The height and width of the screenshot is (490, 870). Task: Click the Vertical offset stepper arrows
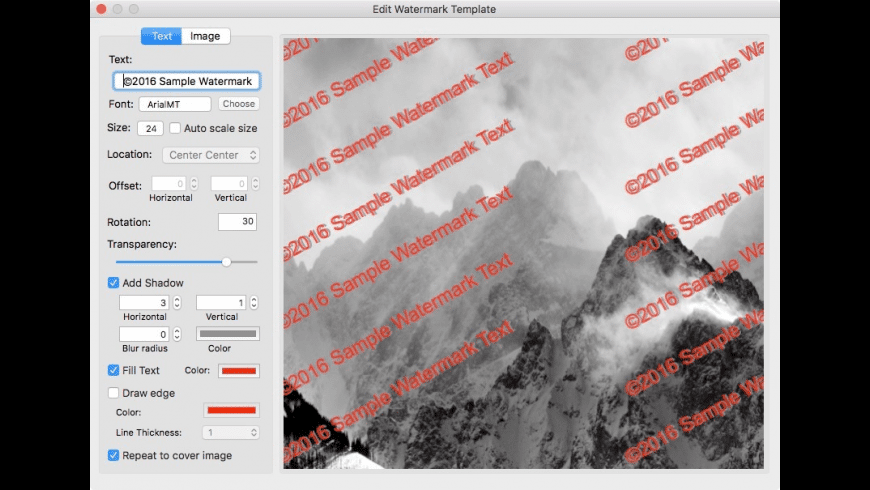pos(255,183)
